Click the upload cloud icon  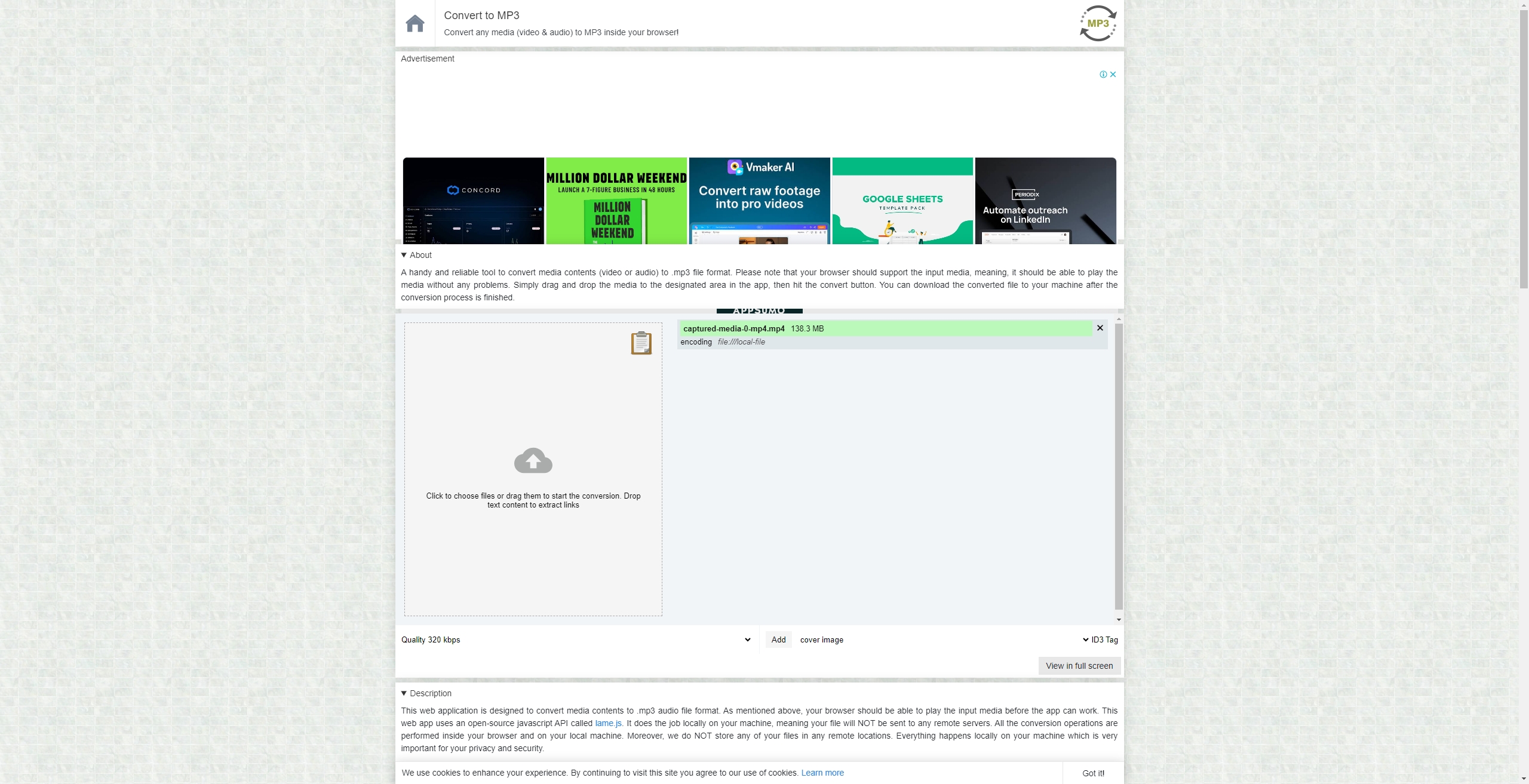(x=533, y=460)
